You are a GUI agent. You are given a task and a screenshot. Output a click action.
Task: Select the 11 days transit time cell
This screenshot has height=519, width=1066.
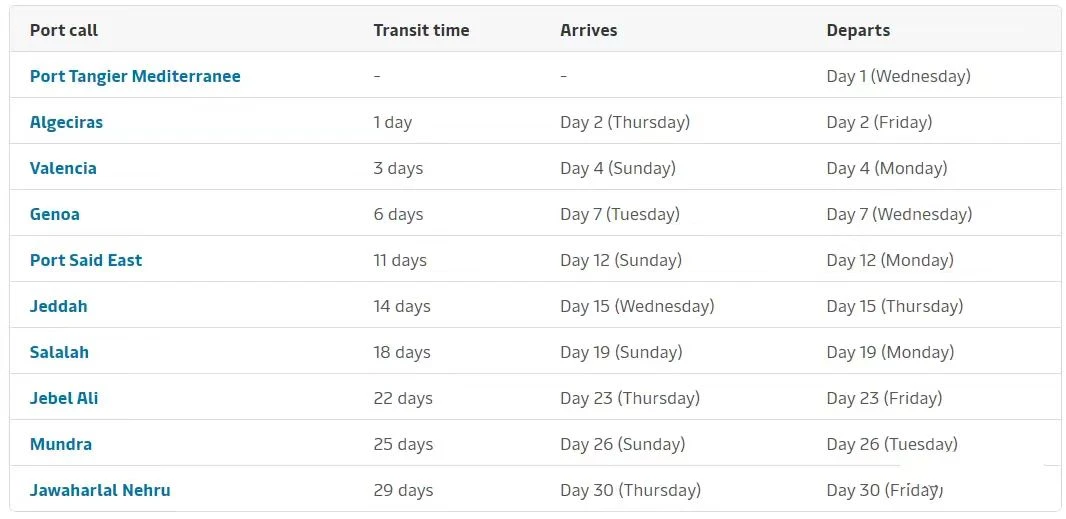(x=400, y=260)
